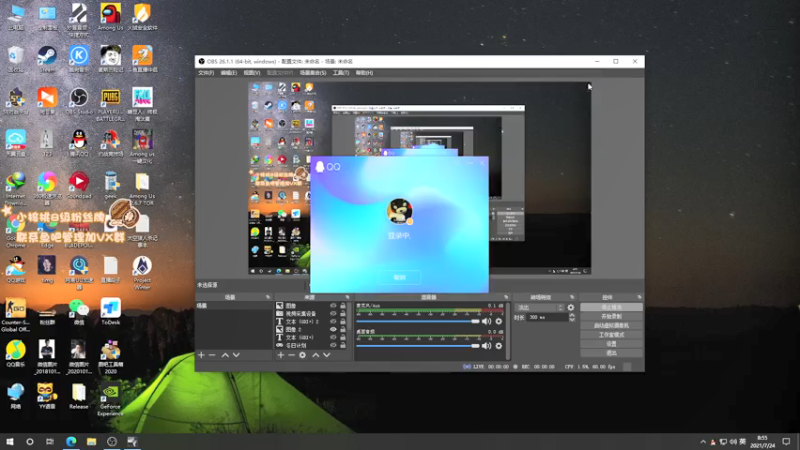Image resolution: width=800 pixels, height=450 pixels.
Task: Click 开始录制 to start recording
Action: (x=611, y=316)
